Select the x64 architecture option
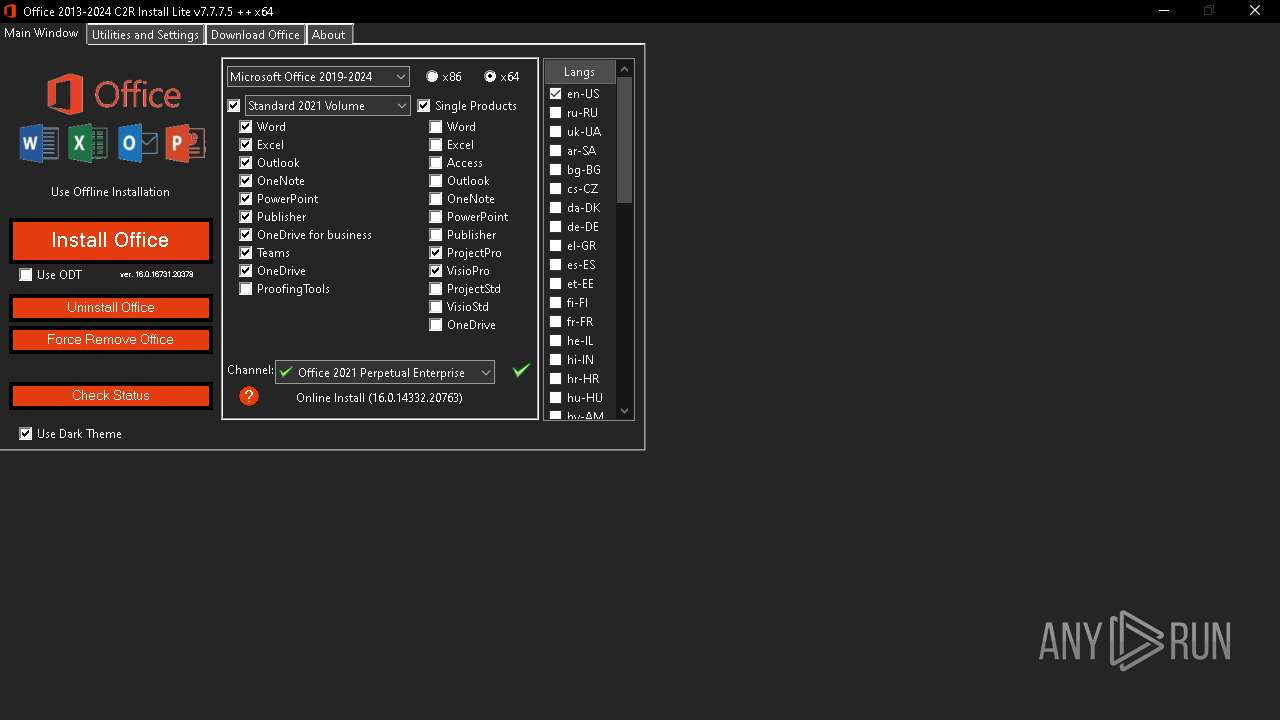Image resolution: width=1280 pixels, height=720 pixels. [x=490, y=77]
